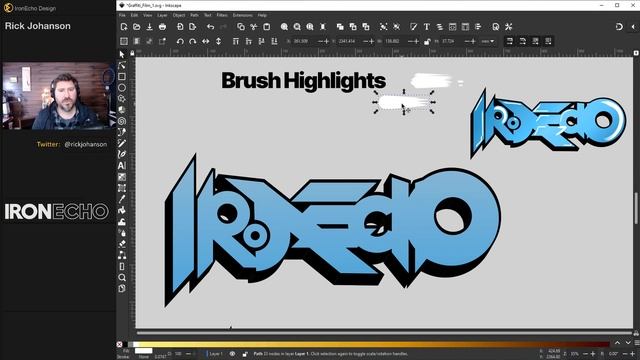Image resolution: width=640 pixels, height=360 pixels.
Task: Click the Paste clipboard icon
Action: (x=267, y=27)
